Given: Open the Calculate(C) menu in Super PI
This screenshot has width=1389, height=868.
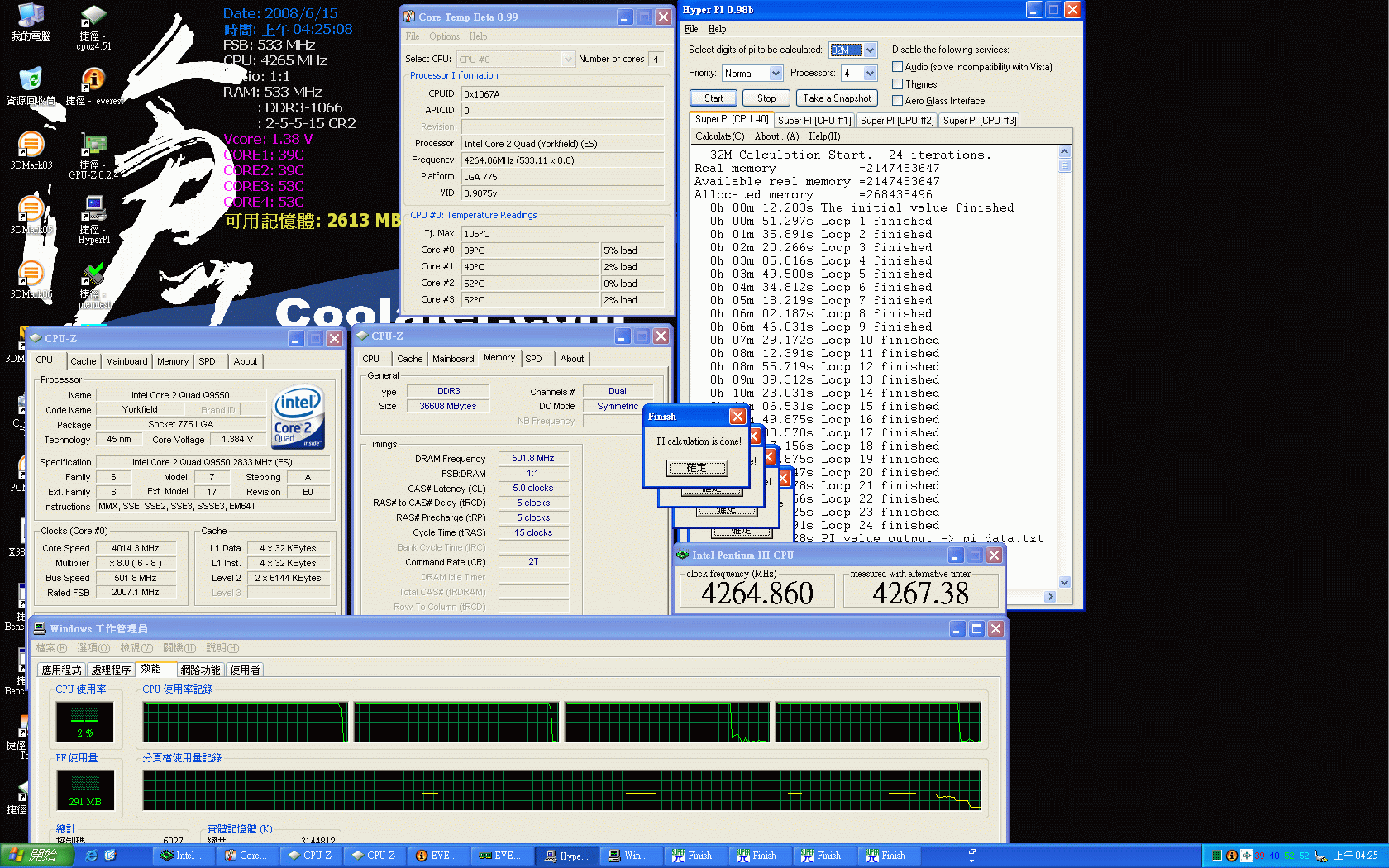Looking at the screenshot, I should 719,136.
